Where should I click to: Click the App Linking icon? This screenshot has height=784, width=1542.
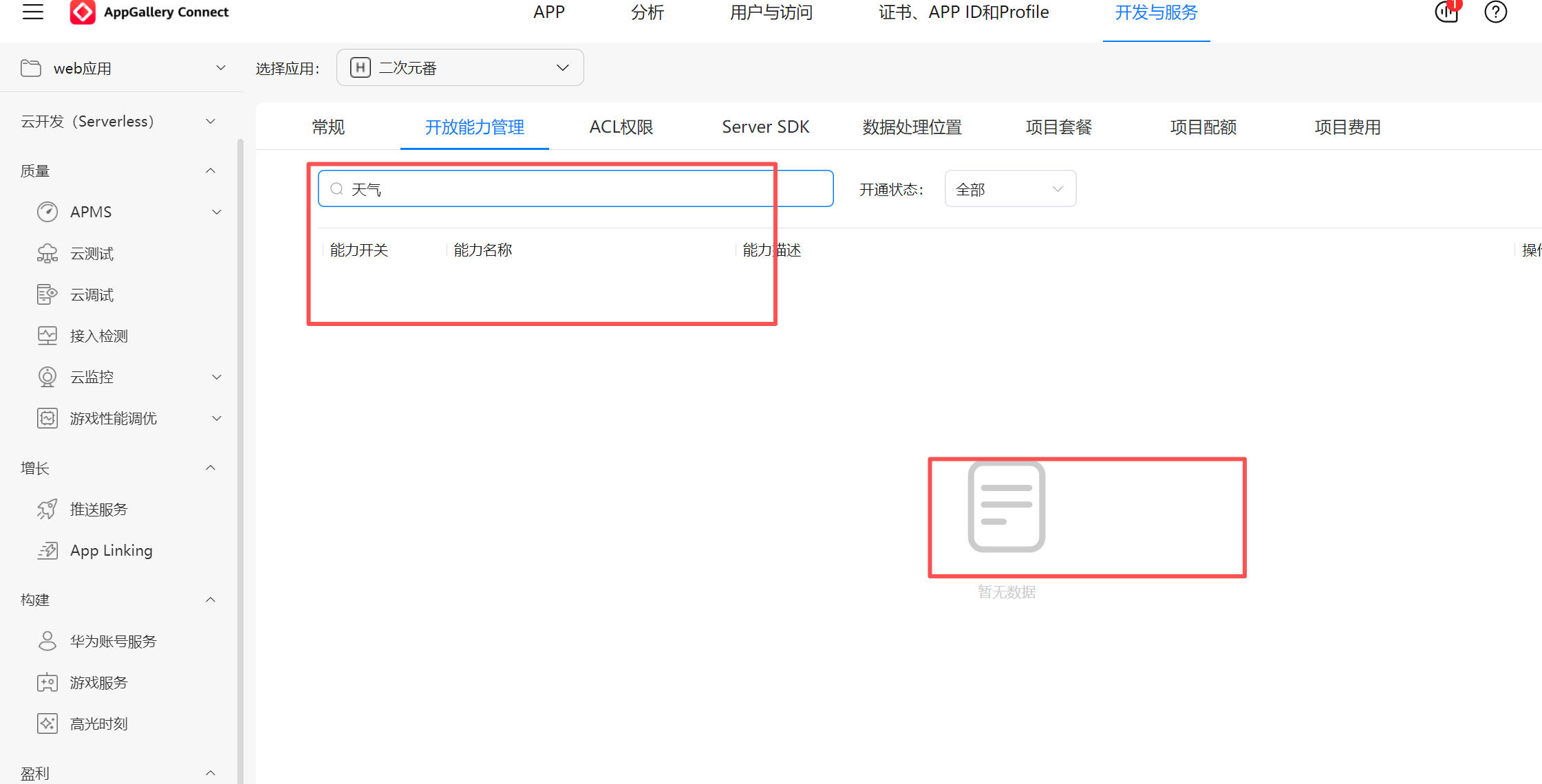(x=47, y=550)
